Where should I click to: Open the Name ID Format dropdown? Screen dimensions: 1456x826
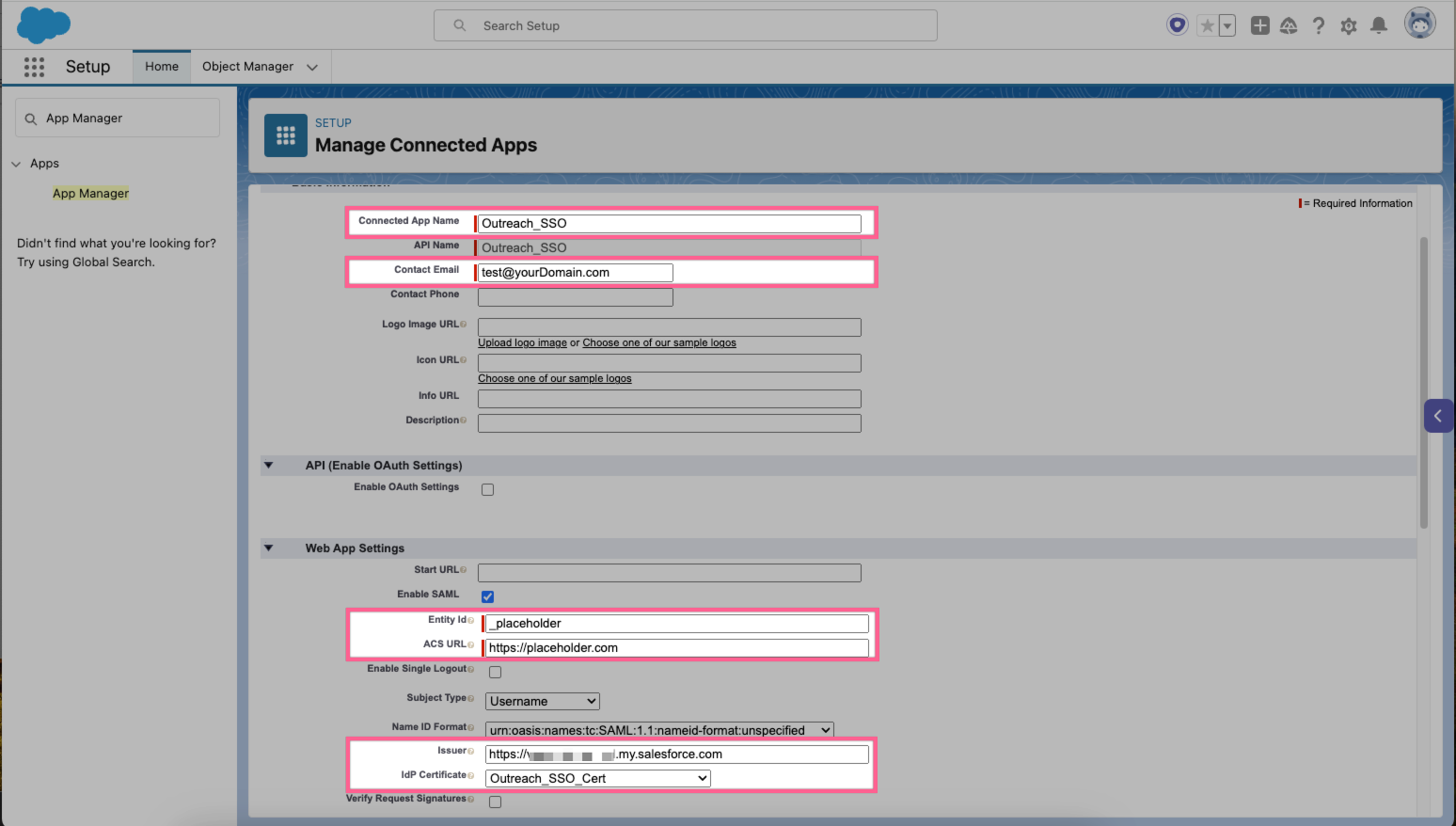coord(657,729)
